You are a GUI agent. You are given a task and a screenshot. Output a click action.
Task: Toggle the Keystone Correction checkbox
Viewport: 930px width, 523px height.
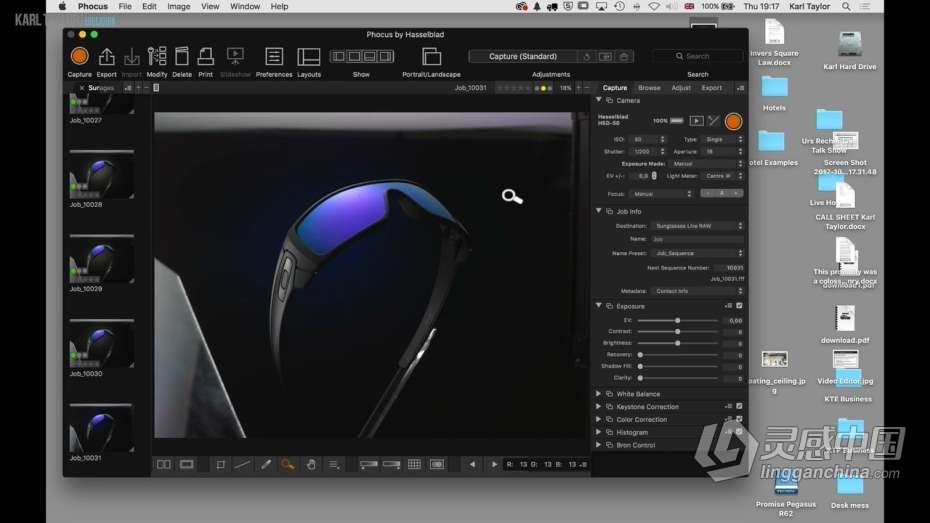coord(739,407)
